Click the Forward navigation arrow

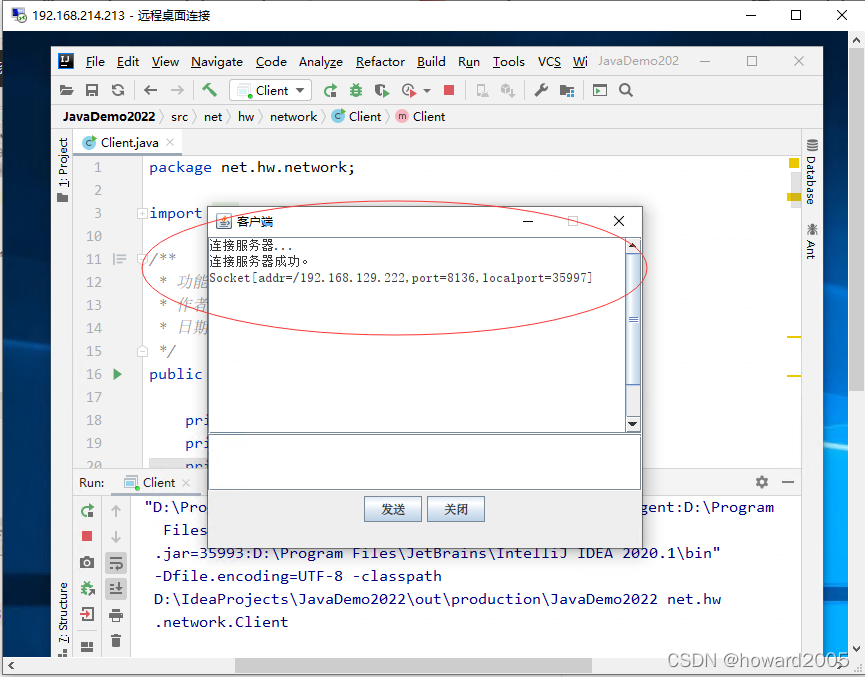[177, 90]
